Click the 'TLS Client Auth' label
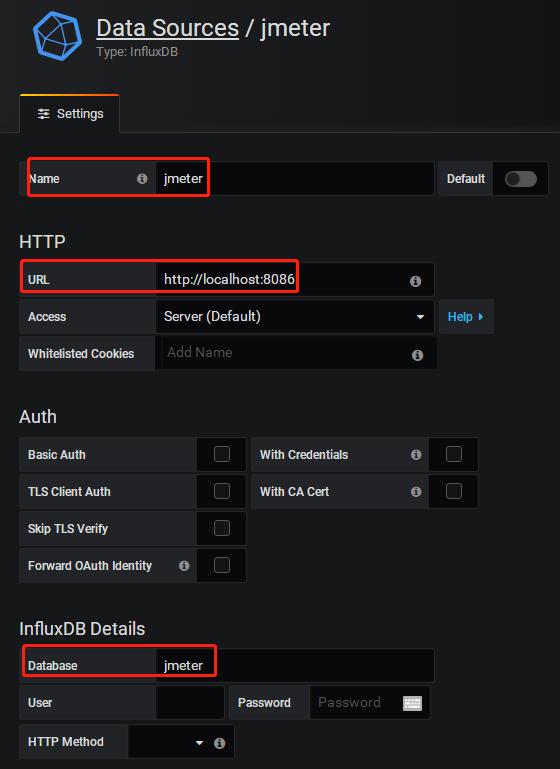The width and height of the screenshot is (560, 769). pyautogui.click(x=69, y=491)
